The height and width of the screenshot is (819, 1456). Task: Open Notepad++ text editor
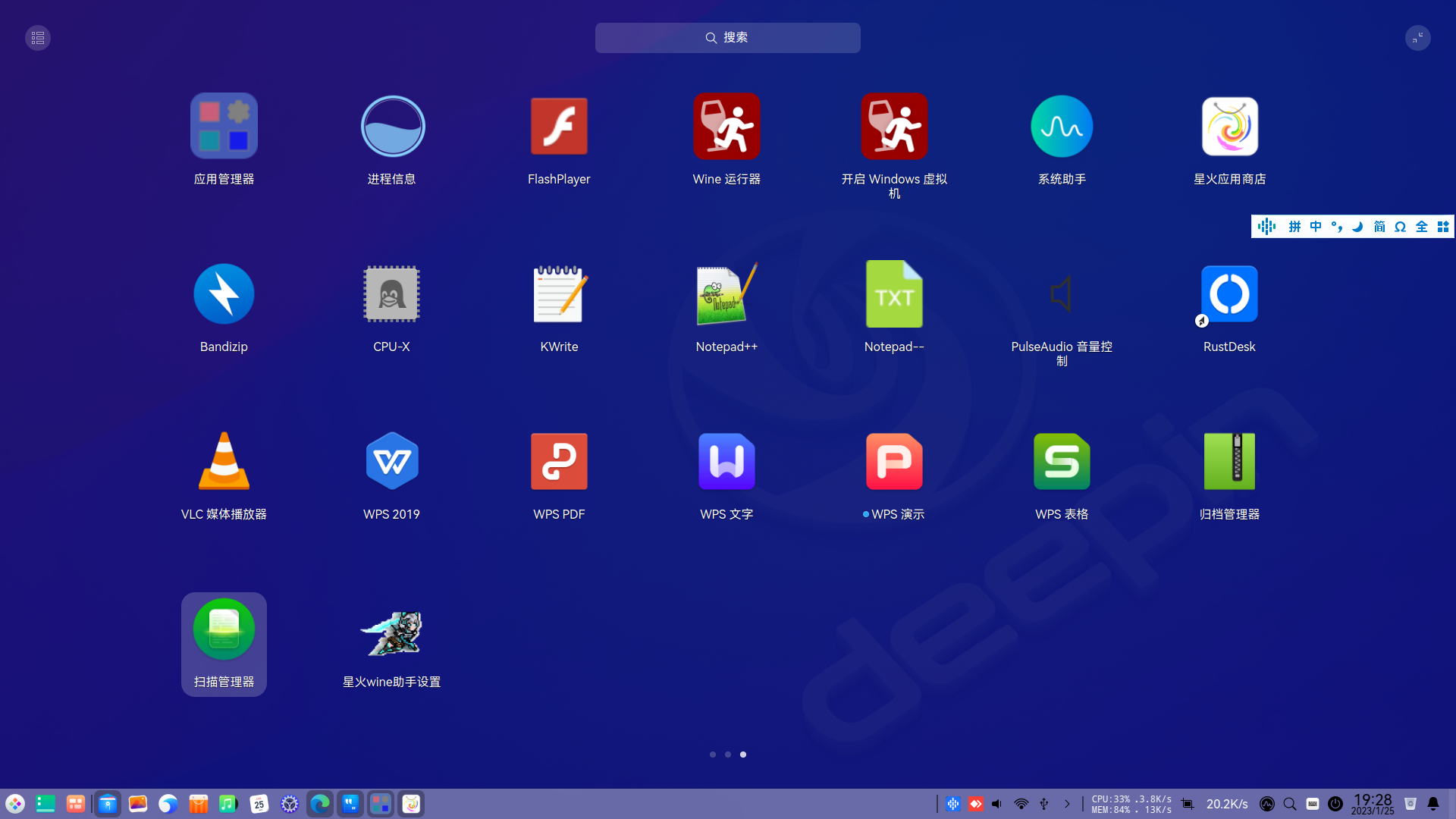(x=726, y=293)
